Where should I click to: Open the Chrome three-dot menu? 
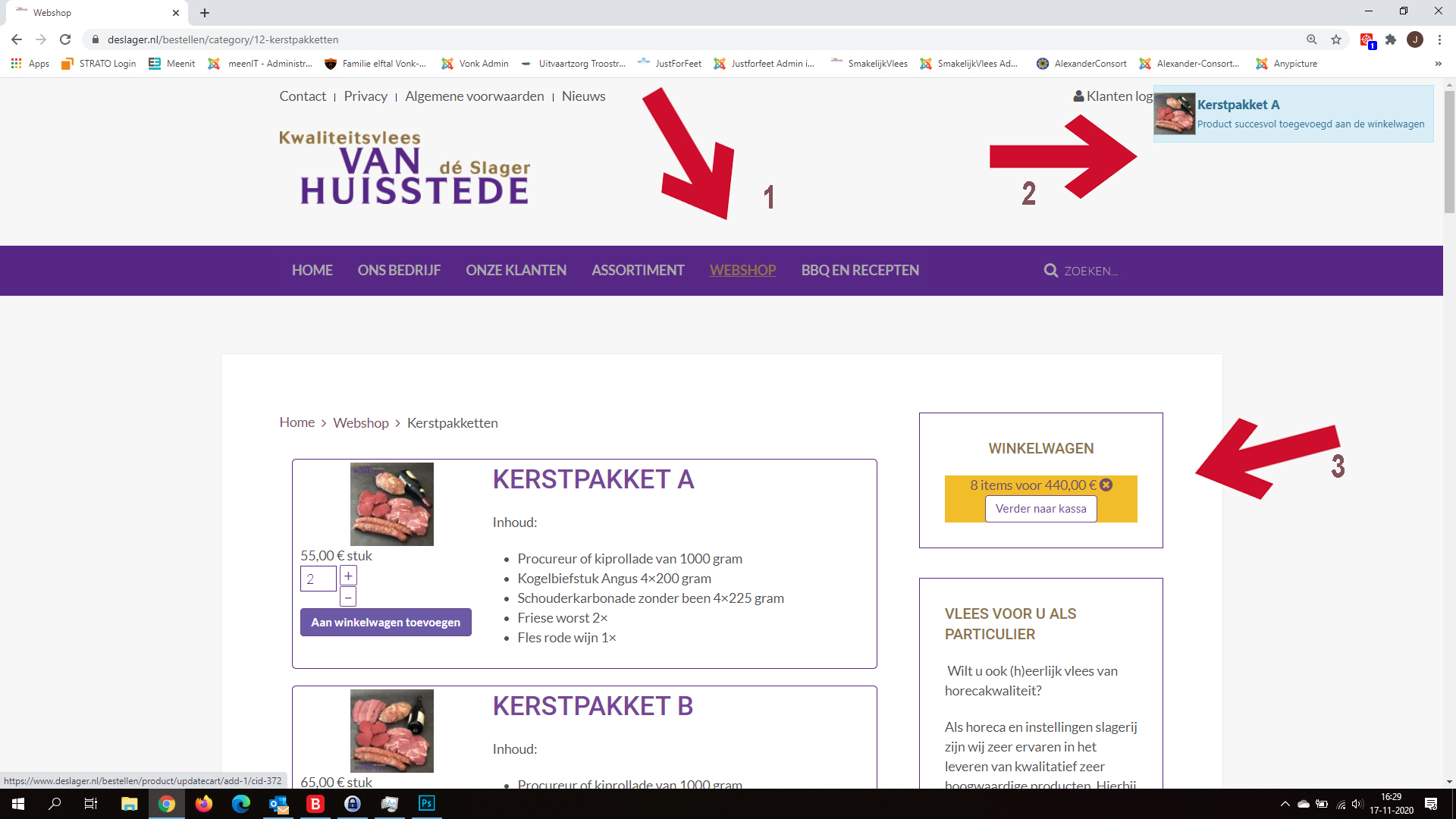[x=1439, y=39]
